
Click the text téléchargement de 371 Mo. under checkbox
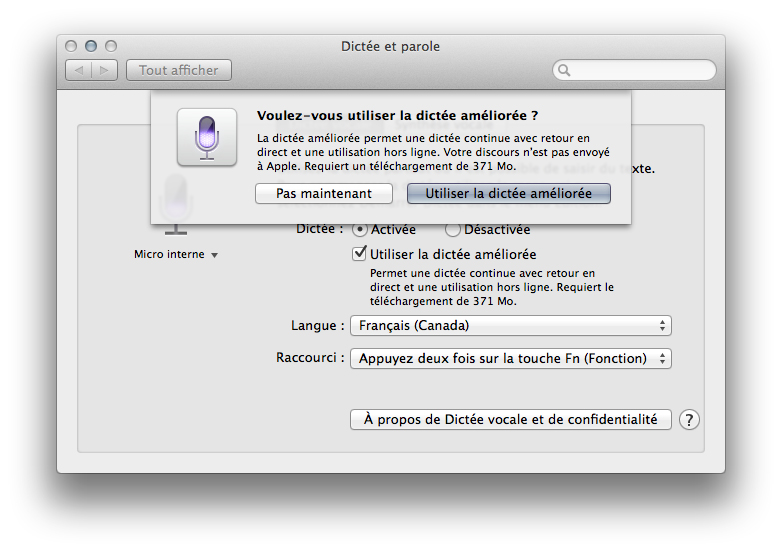443,301
